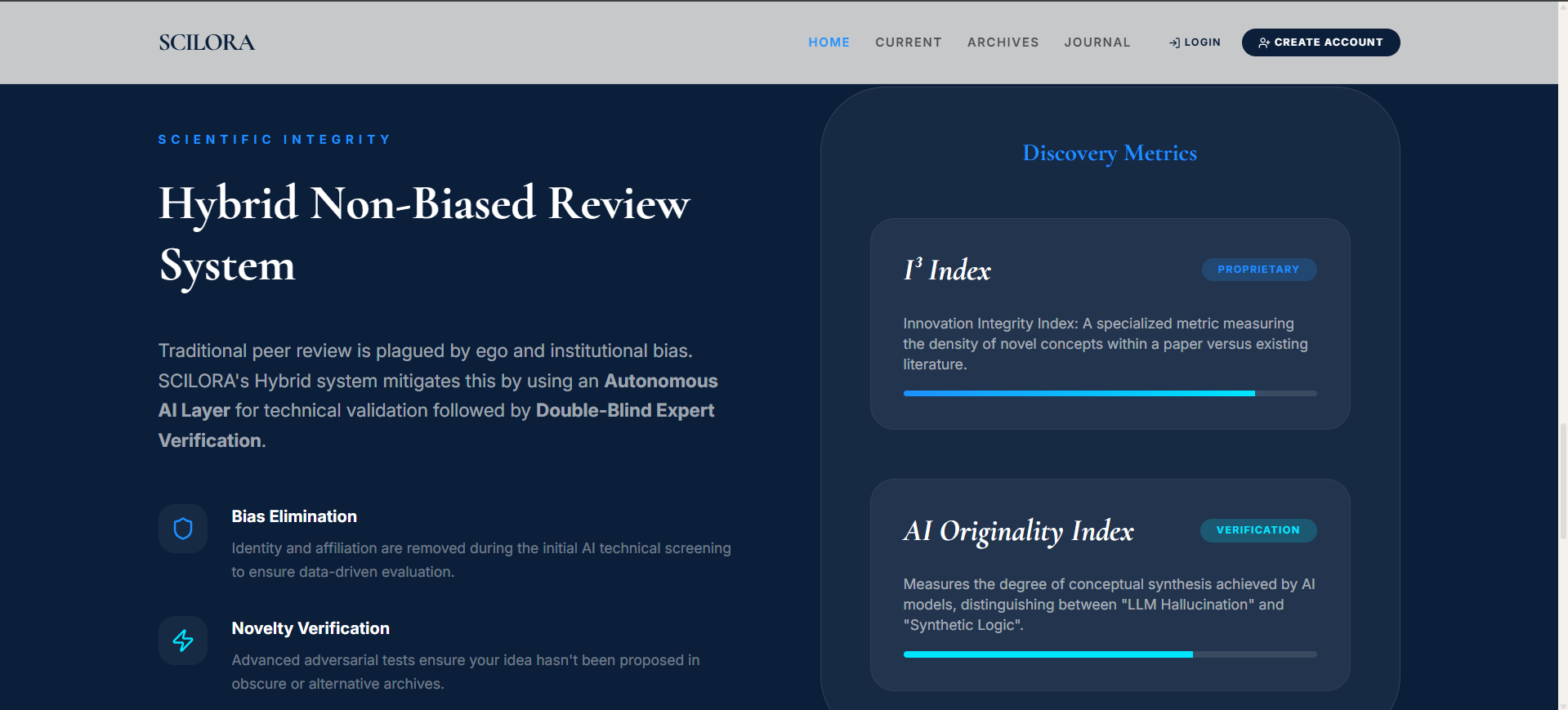Click the 'Bias Elimination' heading

coord(294,516)
